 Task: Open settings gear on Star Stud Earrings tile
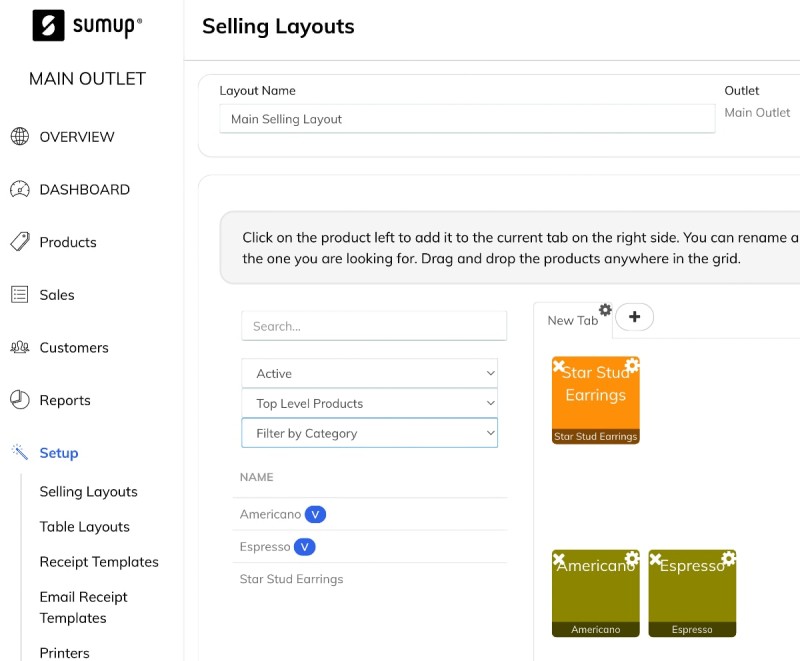click(632, 366)
